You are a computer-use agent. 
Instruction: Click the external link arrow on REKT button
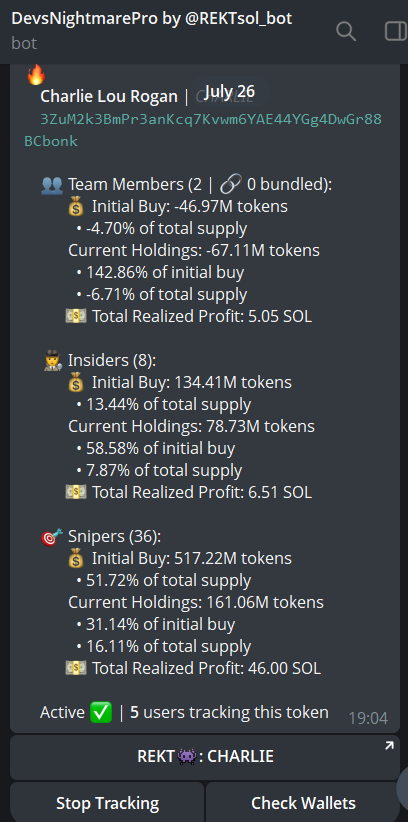389,745
